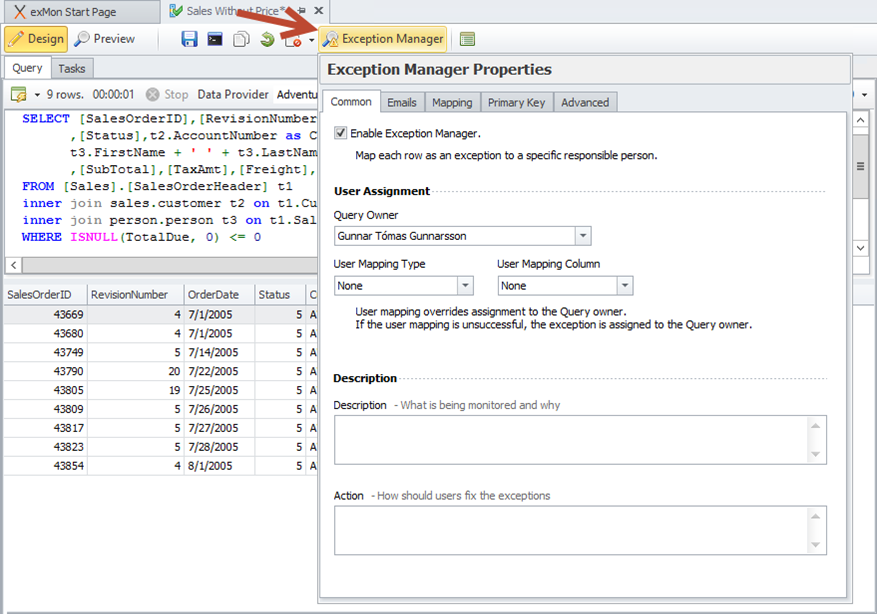Close the Sales Without Price tab

(x=319, y=11)
